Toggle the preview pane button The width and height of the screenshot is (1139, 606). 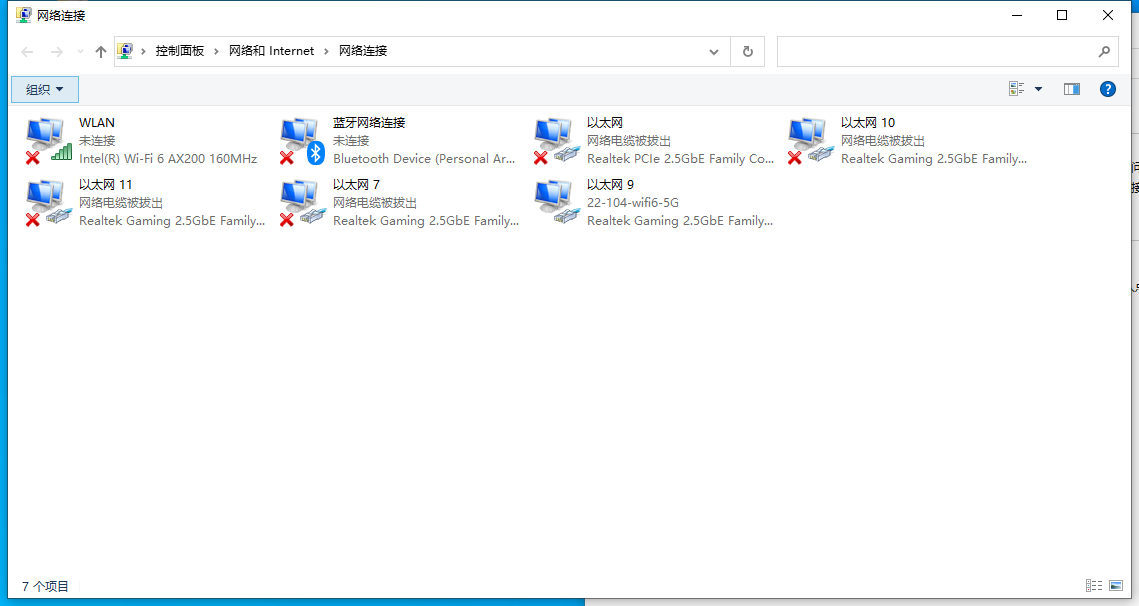click(x=1072, y=89)
